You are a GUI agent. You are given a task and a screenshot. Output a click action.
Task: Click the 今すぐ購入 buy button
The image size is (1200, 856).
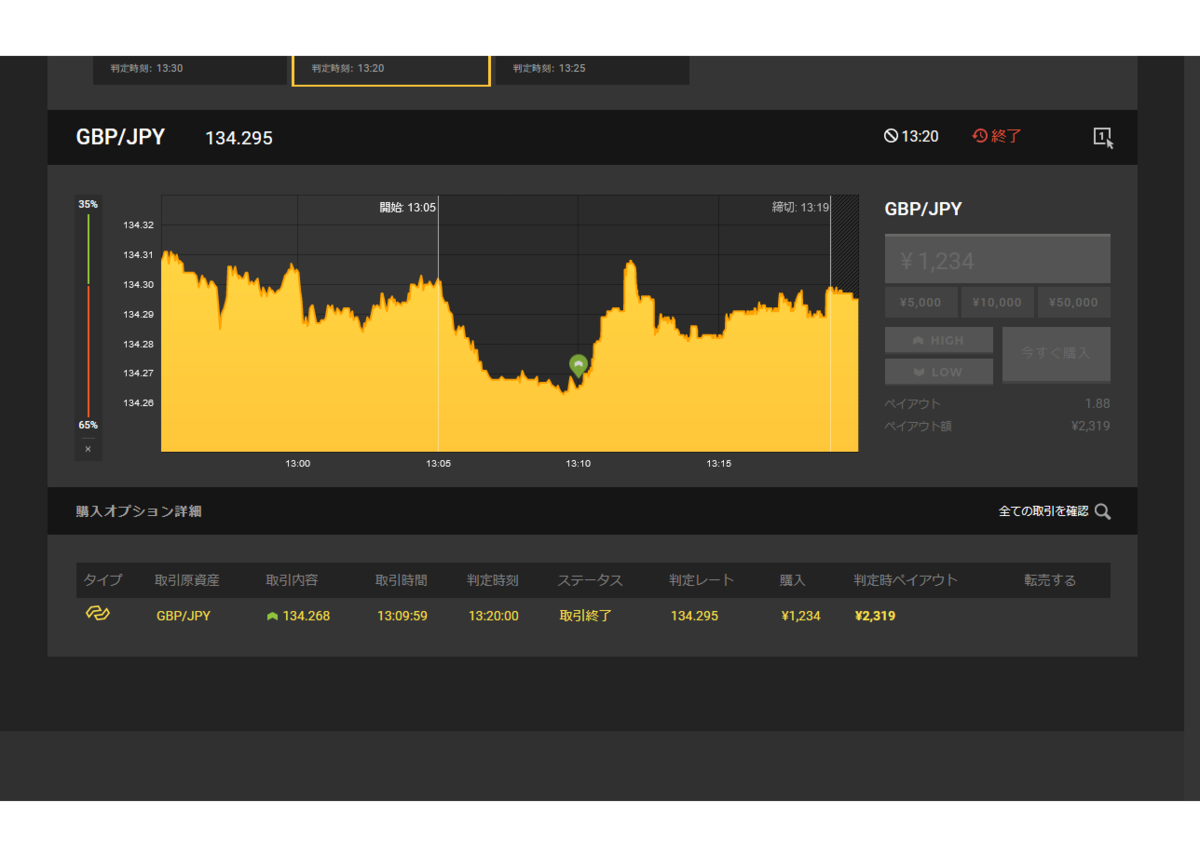1056,354
